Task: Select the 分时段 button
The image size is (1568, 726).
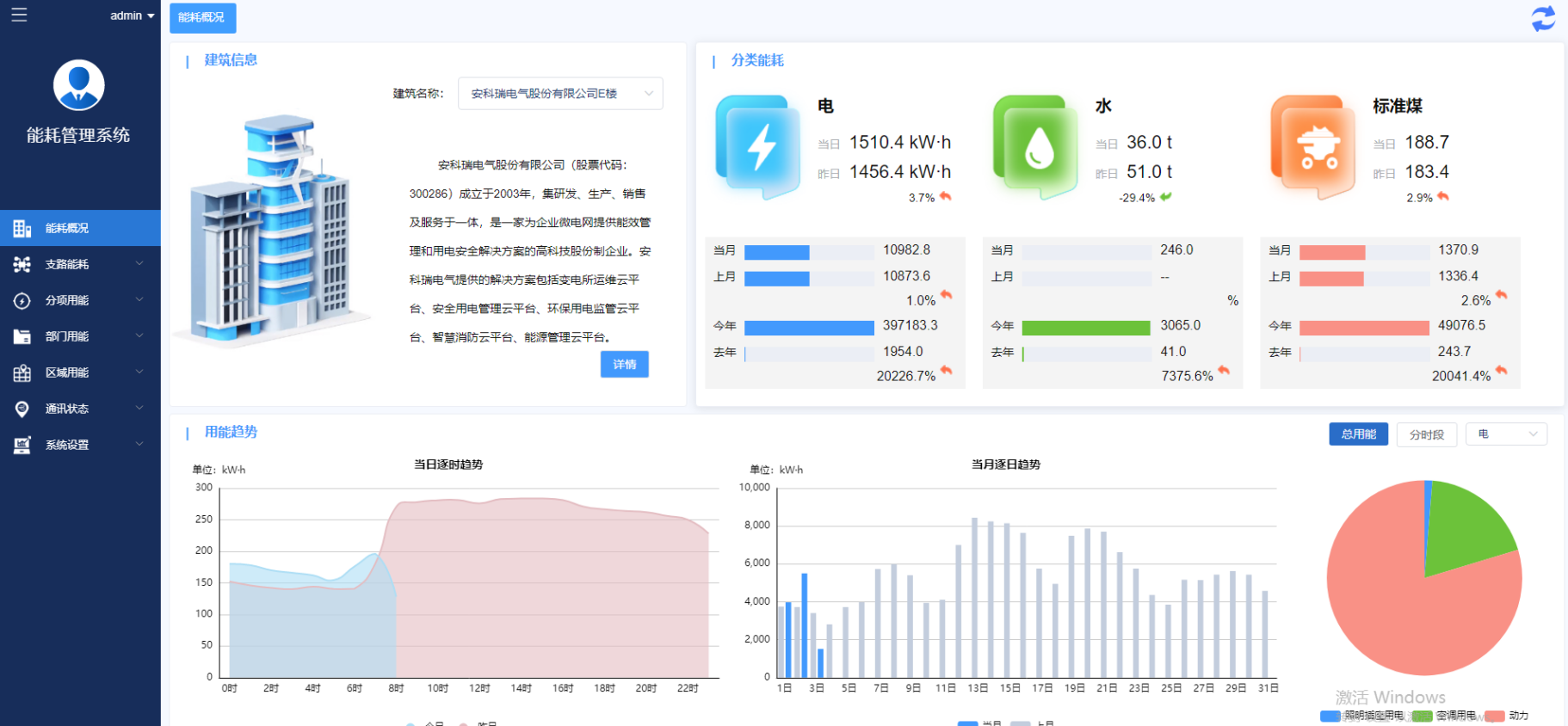Action: coord(1427,434)
